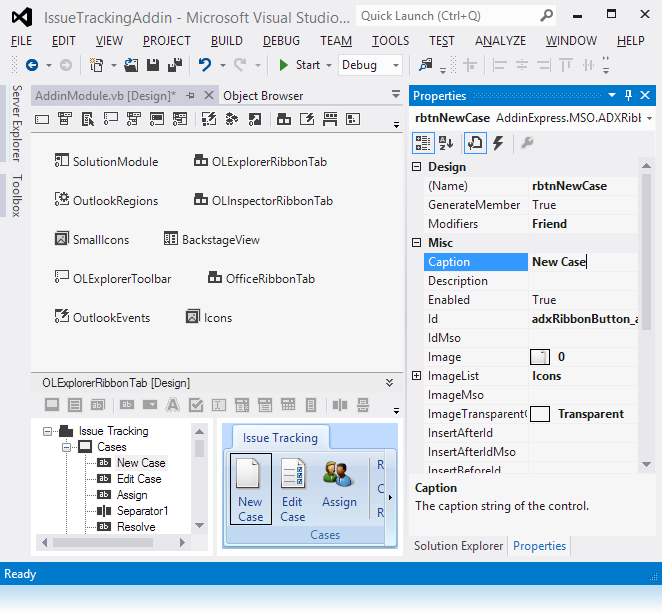
Task: Select Edit Case in the tree
Action: (x=139, y=479)
